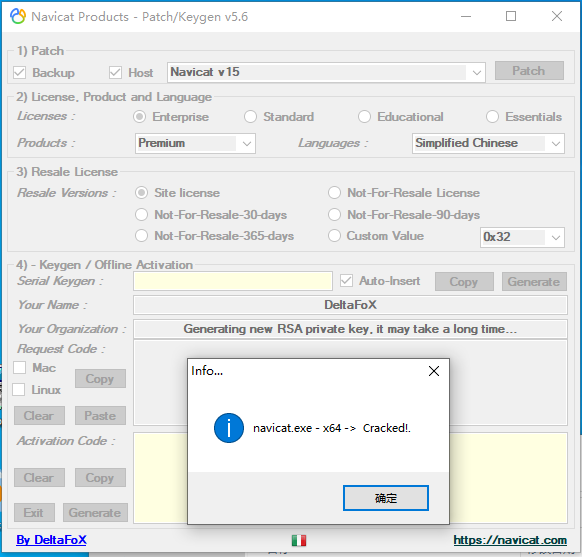
Task: Clear the Activation Code
Action: [39, 478]
